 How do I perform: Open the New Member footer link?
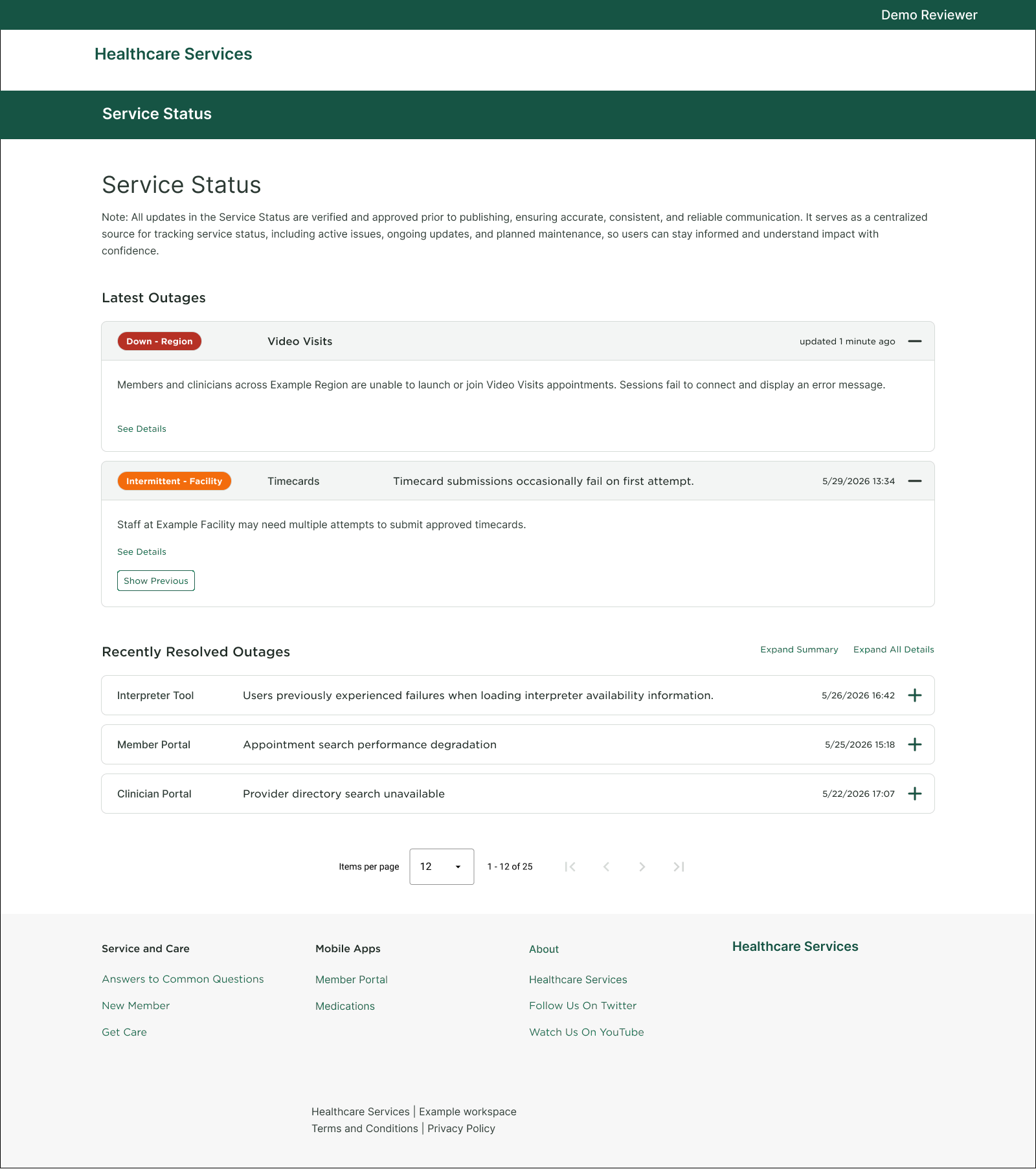pos(135,1006)
